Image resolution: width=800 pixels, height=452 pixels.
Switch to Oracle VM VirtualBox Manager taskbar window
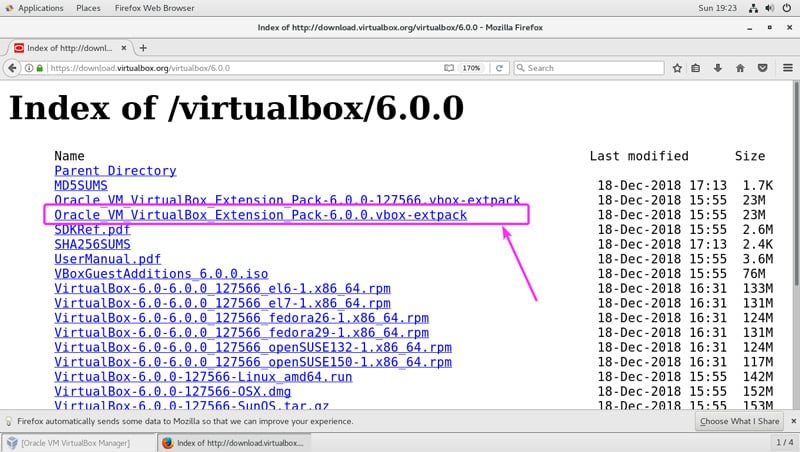[78, 443]
